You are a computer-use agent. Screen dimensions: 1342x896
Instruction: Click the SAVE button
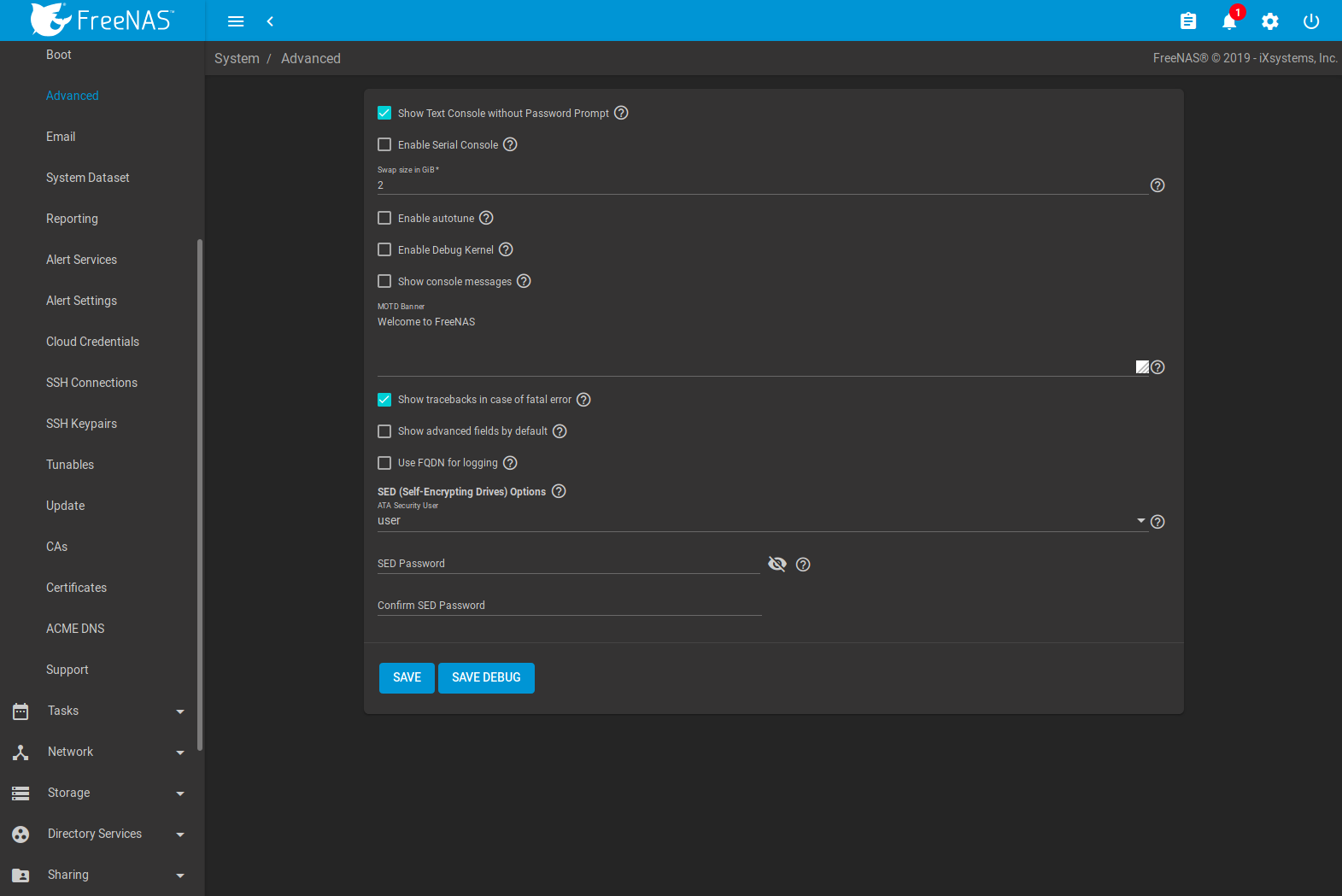click(x=407, y=678)
